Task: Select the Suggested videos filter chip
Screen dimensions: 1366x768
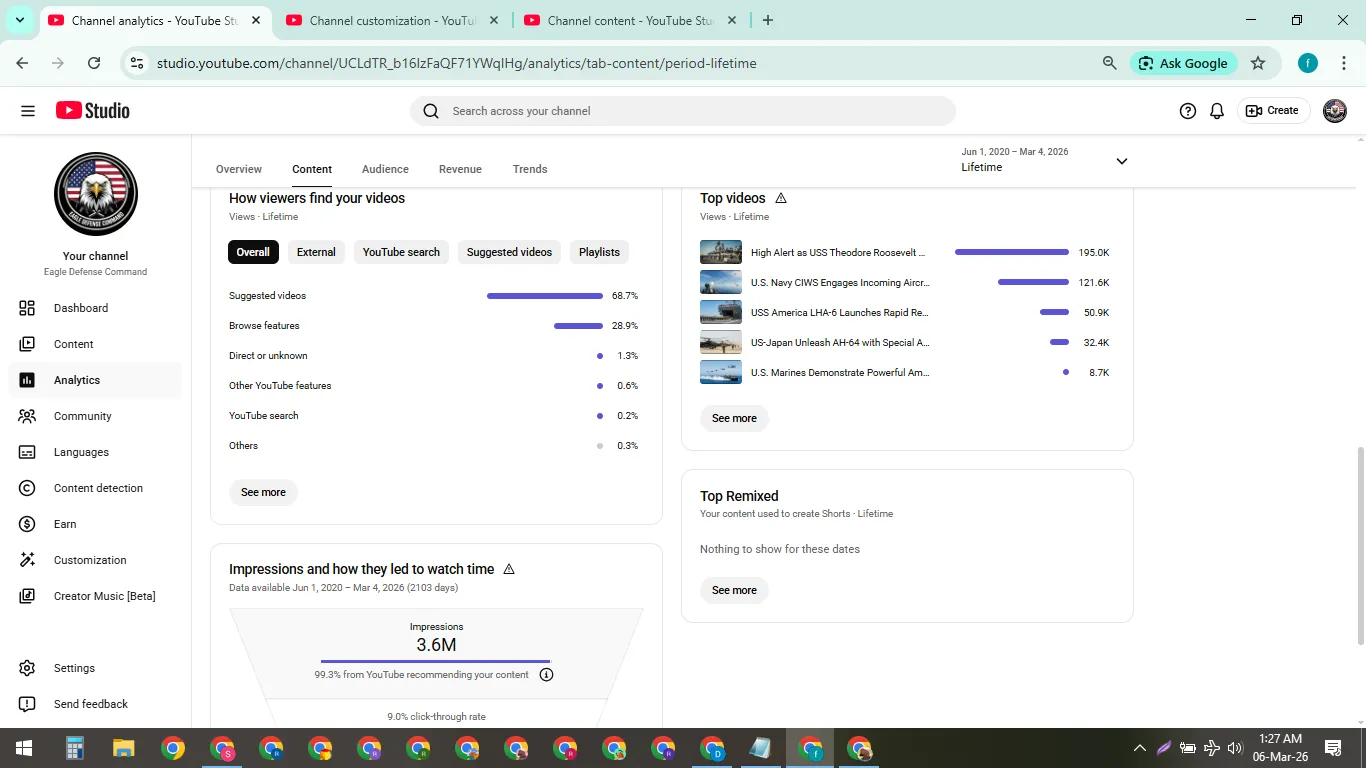Action: 509,252
